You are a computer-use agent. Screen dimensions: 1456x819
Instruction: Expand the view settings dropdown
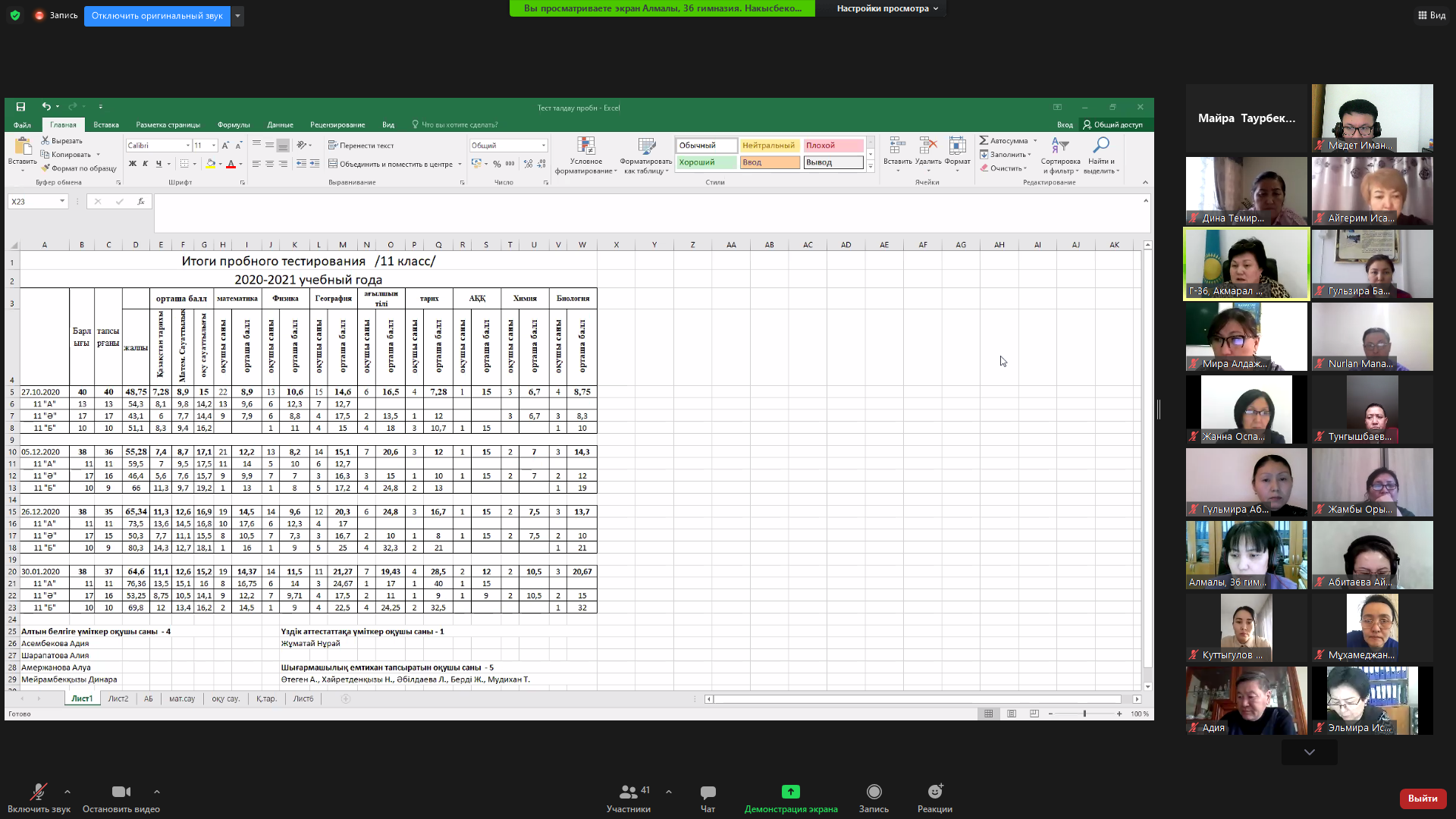887,8
